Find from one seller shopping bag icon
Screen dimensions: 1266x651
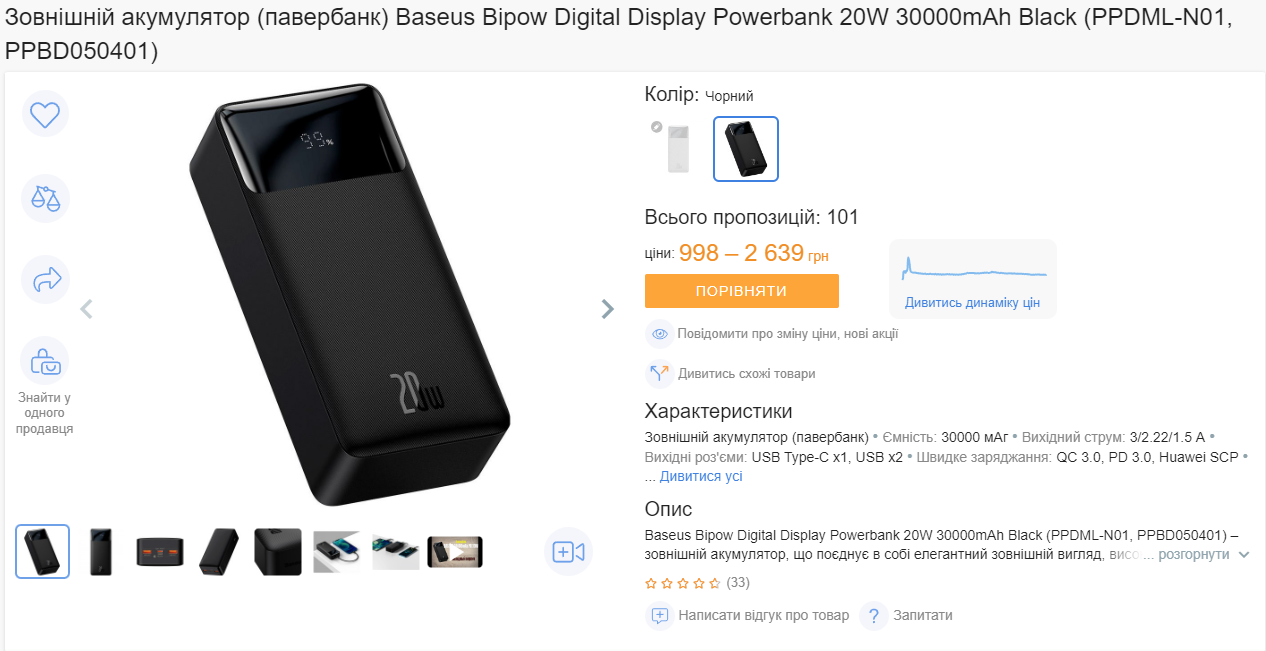pyautogui.click(x=46, y=361)
